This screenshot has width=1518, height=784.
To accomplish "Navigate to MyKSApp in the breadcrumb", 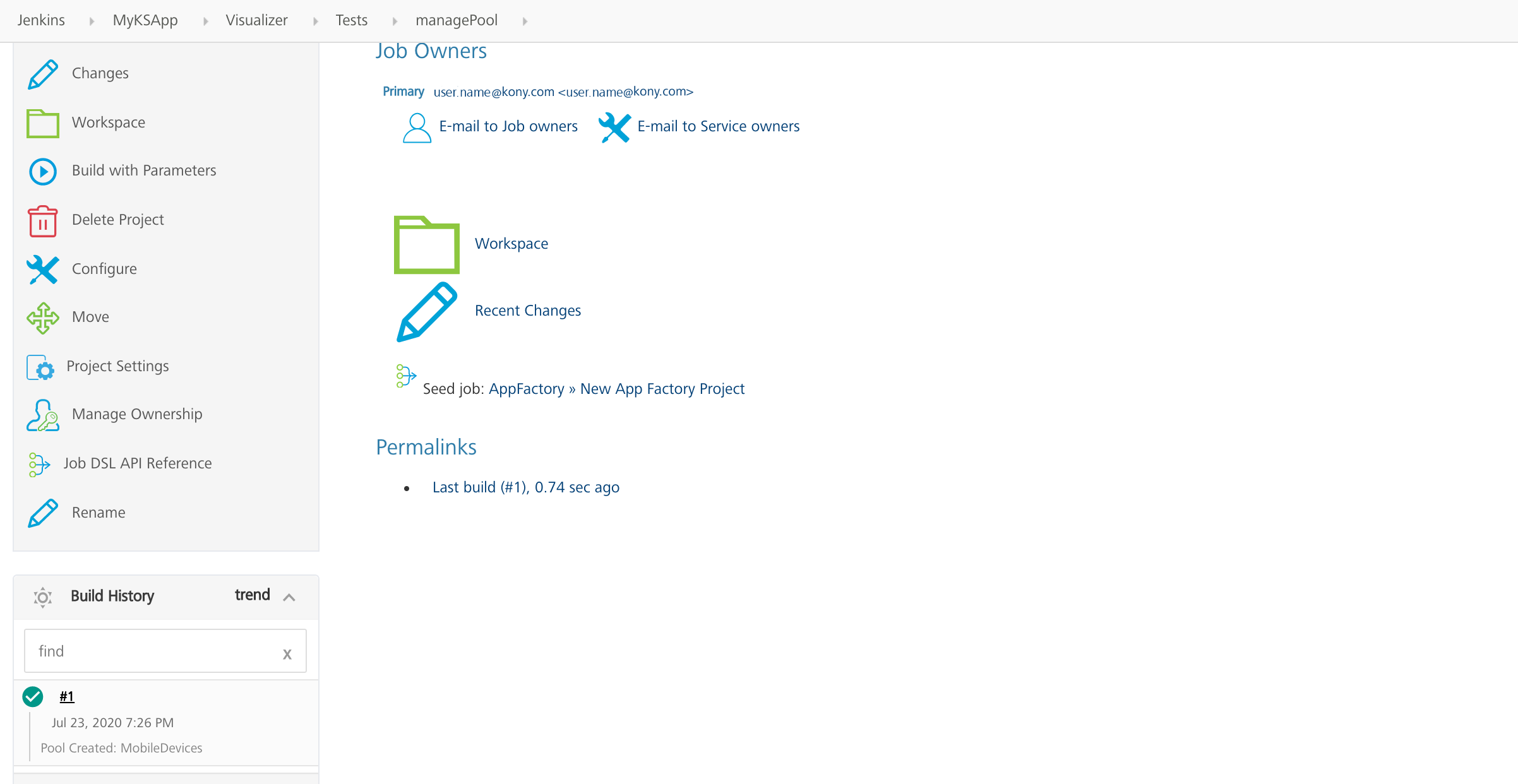I will click(x=145, y=20).
